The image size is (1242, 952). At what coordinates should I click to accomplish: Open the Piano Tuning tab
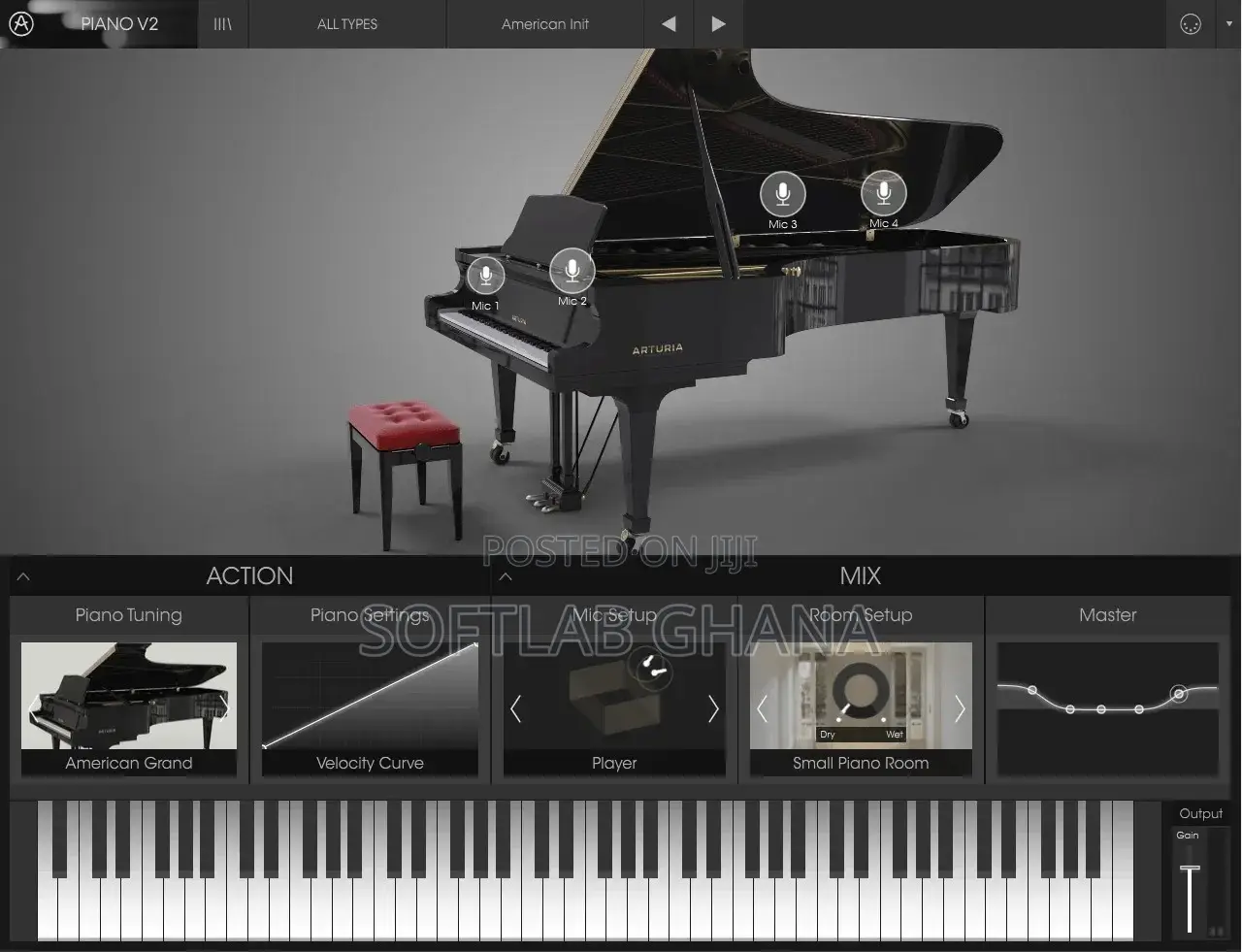[x=129, y=615]
